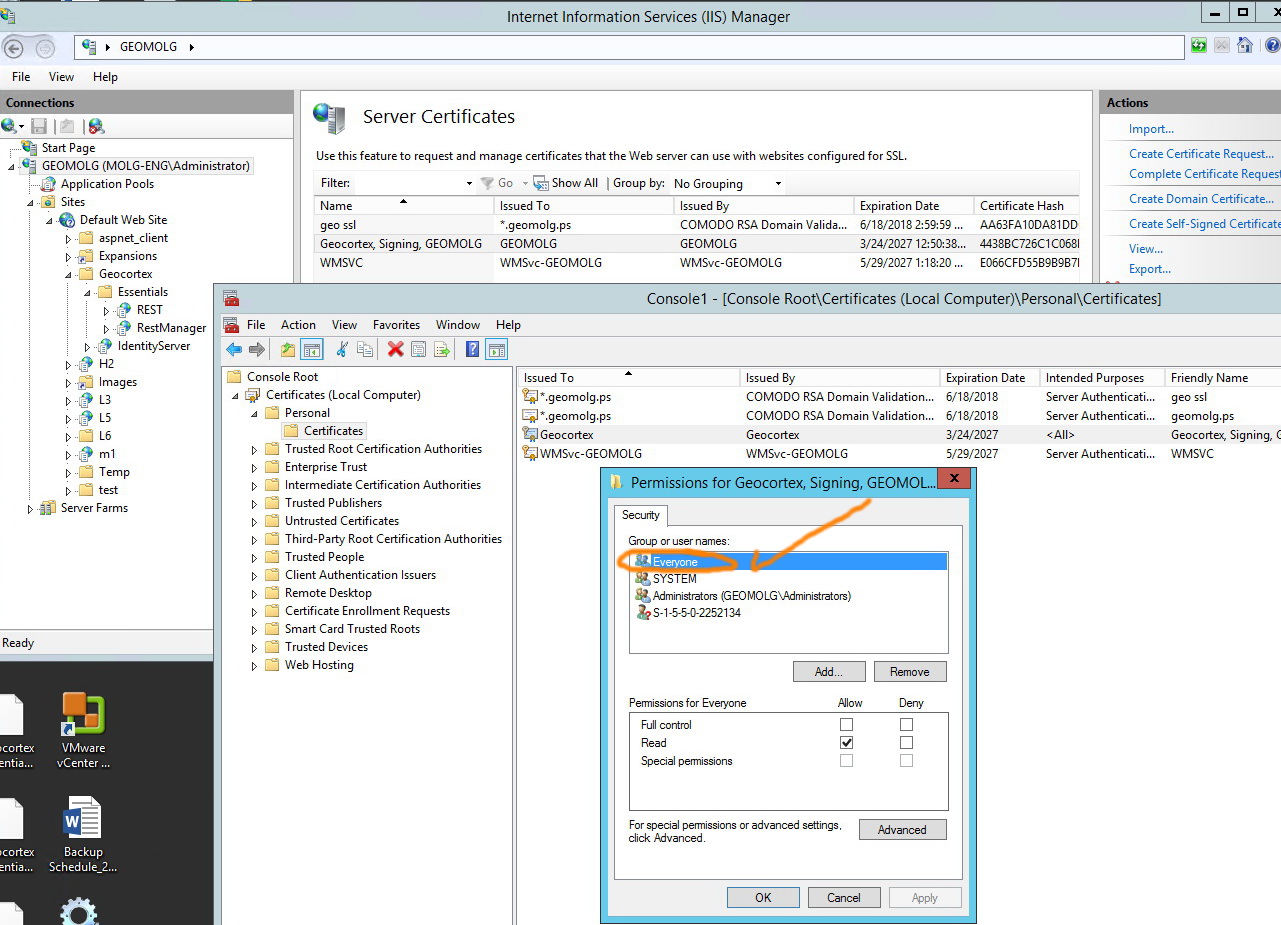Click the Server Certificates heading icon
Screen dimensions: 1281x925
(329, 118)
